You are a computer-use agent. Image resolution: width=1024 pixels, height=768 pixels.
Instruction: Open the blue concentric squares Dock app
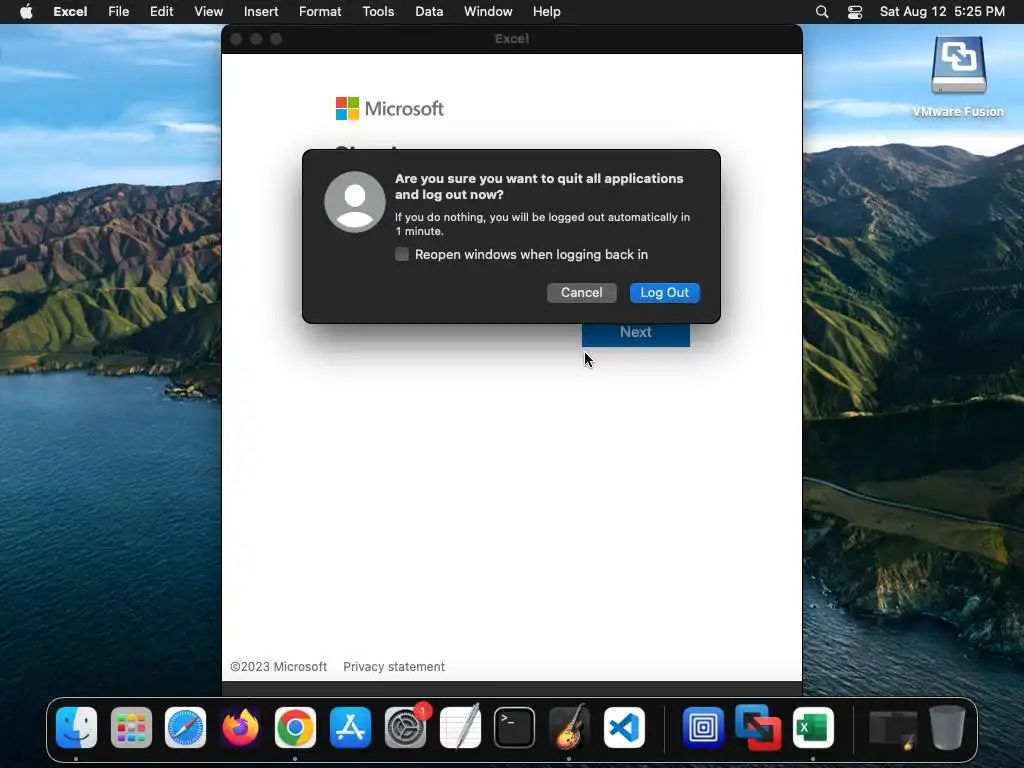pos(703,728)
